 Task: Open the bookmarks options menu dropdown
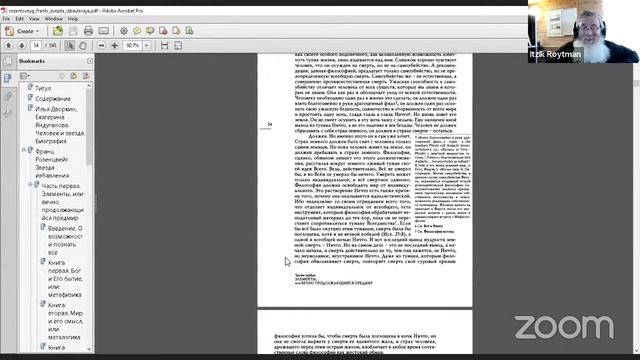pos(25,76)
